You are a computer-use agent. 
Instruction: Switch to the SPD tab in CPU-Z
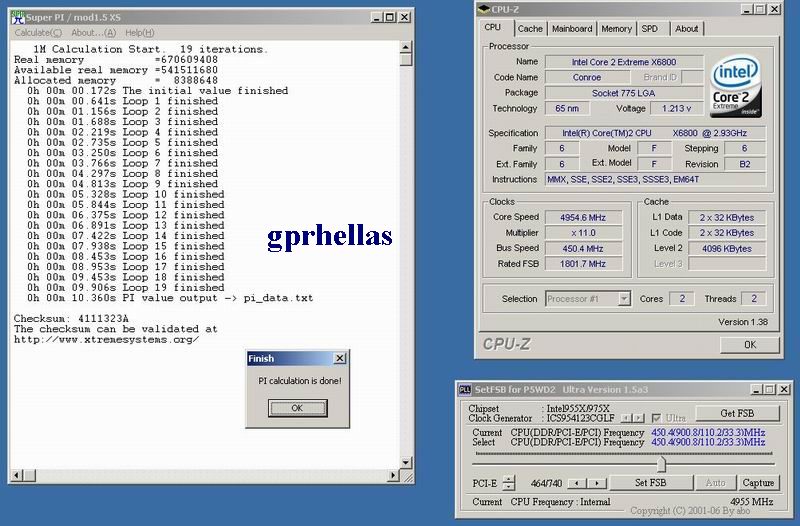coord(649,29)
